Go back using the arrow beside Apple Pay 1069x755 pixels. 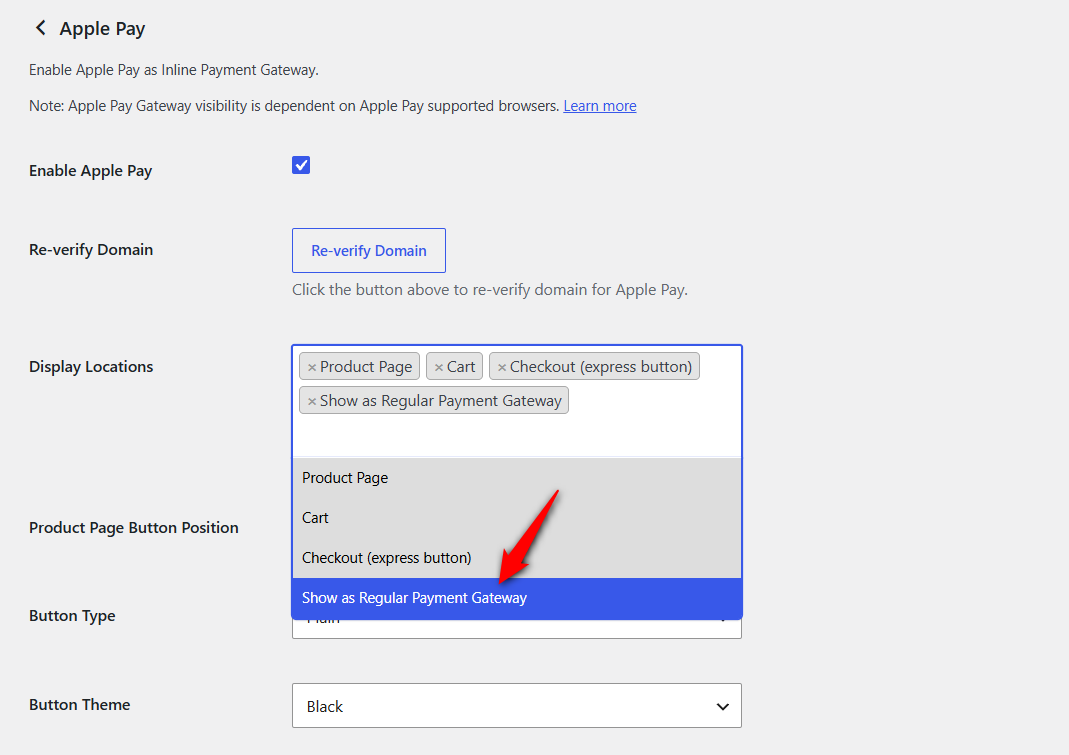[41, 28]
